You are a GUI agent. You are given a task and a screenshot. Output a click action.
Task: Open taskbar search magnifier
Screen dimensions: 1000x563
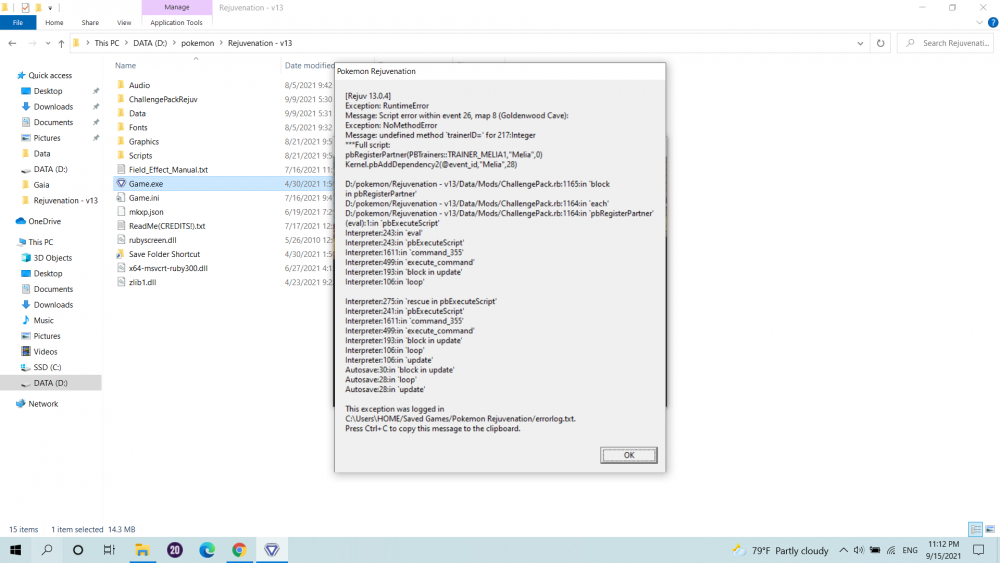point(47,550)
